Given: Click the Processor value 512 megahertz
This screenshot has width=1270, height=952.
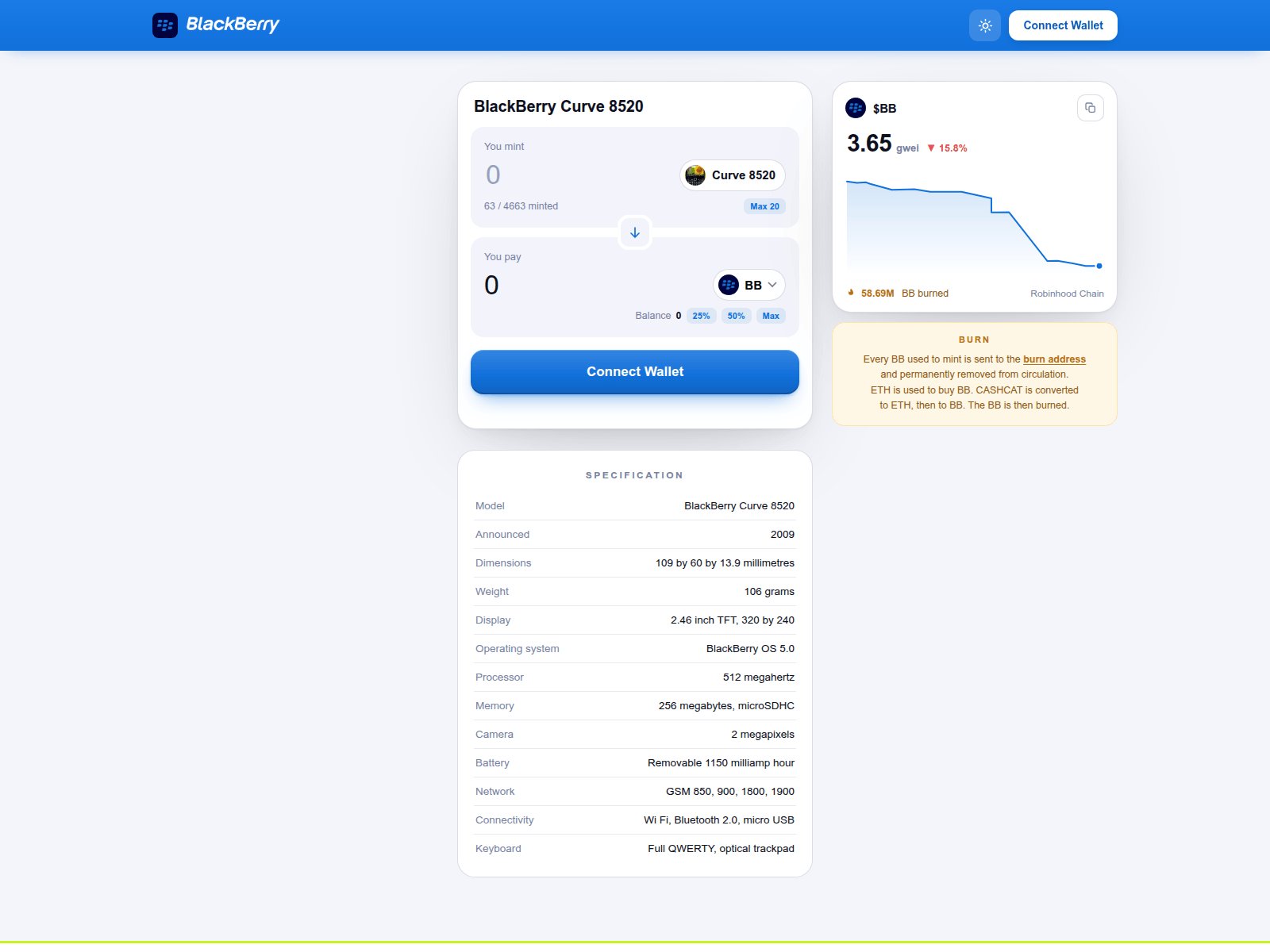Looking at the screenshot, I should click(x=759, y=678).
